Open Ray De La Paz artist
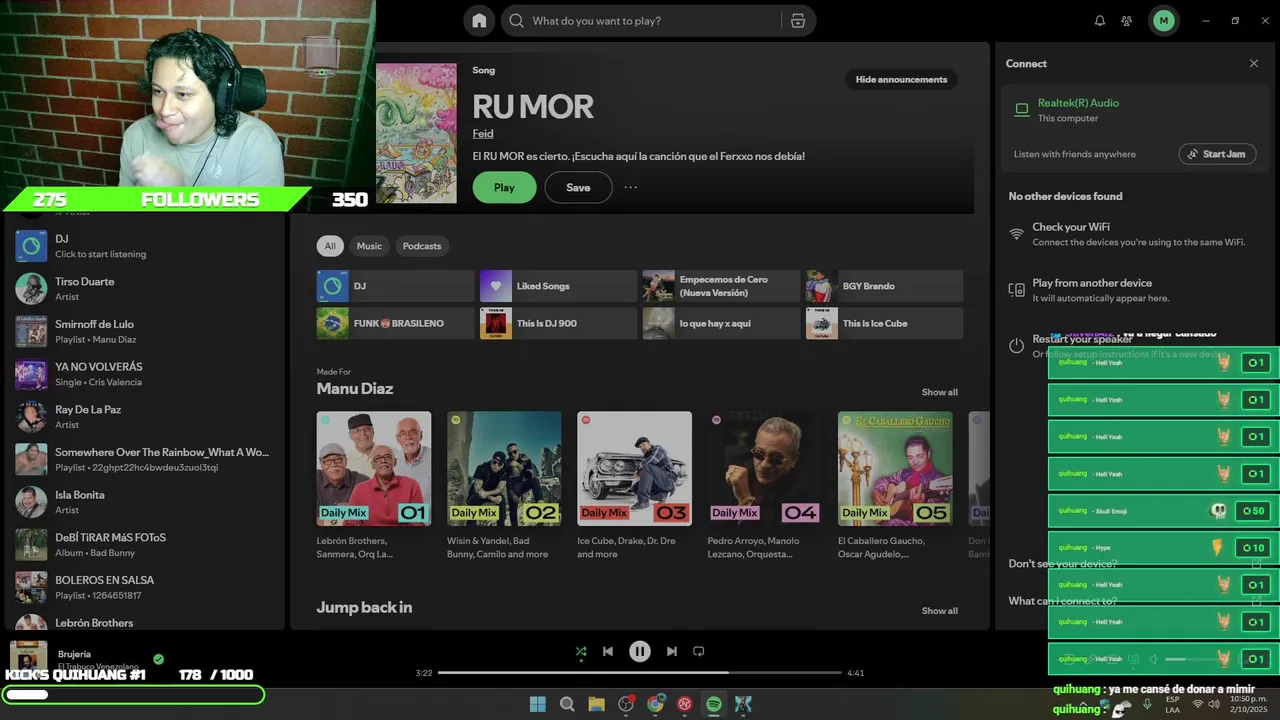 [x=145, y=416]
